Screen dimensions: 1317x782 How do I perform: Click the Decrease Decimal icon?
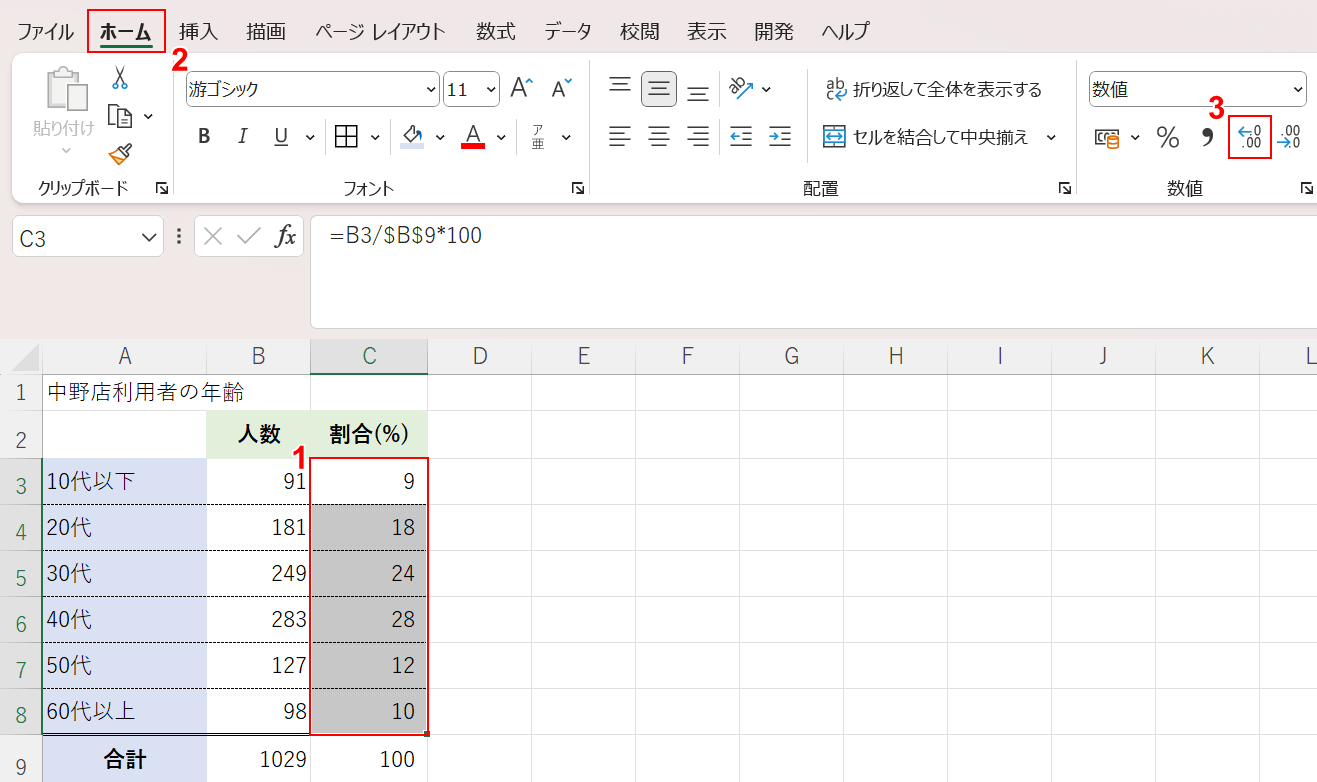pos(1290,136)
